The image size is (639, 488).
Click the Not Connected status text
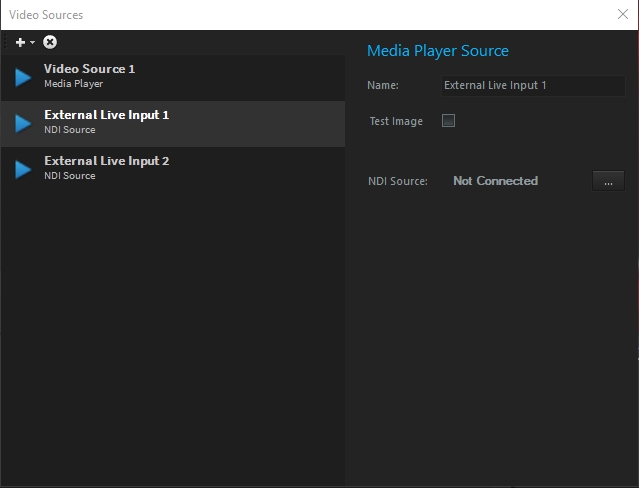point(495,181)
